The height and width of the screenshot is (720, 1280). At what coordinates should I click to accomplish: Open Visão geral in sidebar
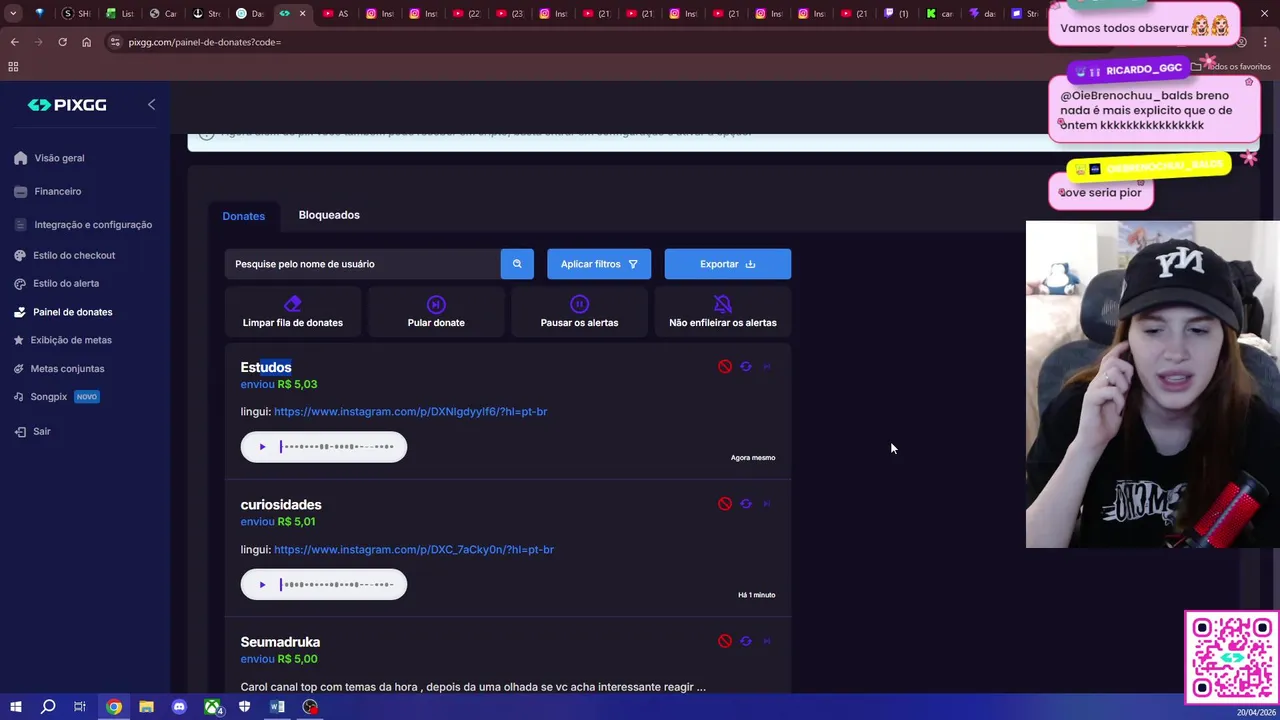click(x=59, y=158)
